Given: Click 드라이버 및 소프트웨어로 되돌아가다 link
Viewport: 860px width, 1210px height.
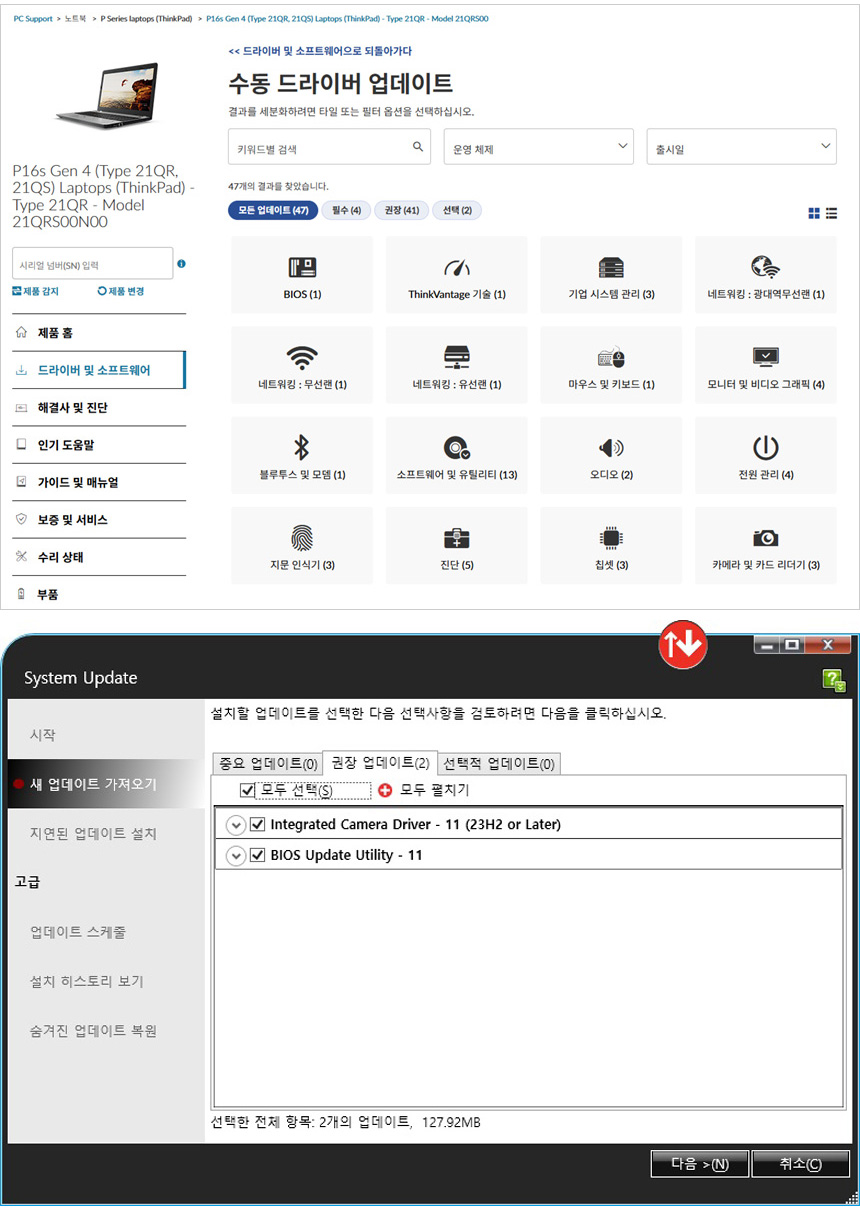Looking at the screenshot, I should click(x=320, y=51).
